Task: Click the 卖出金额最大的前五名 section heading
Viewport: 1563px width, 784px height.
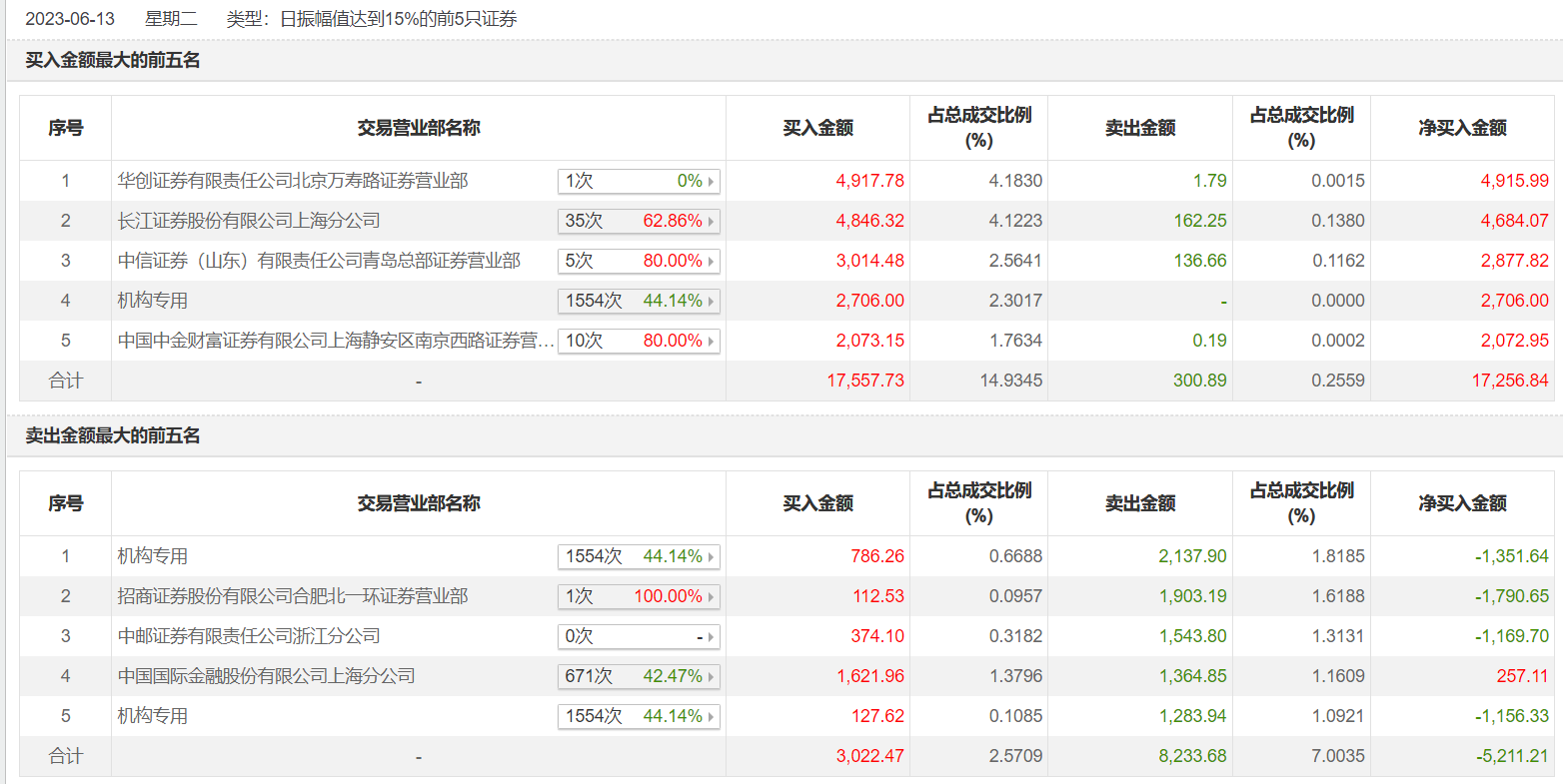Action: (113, 436)
